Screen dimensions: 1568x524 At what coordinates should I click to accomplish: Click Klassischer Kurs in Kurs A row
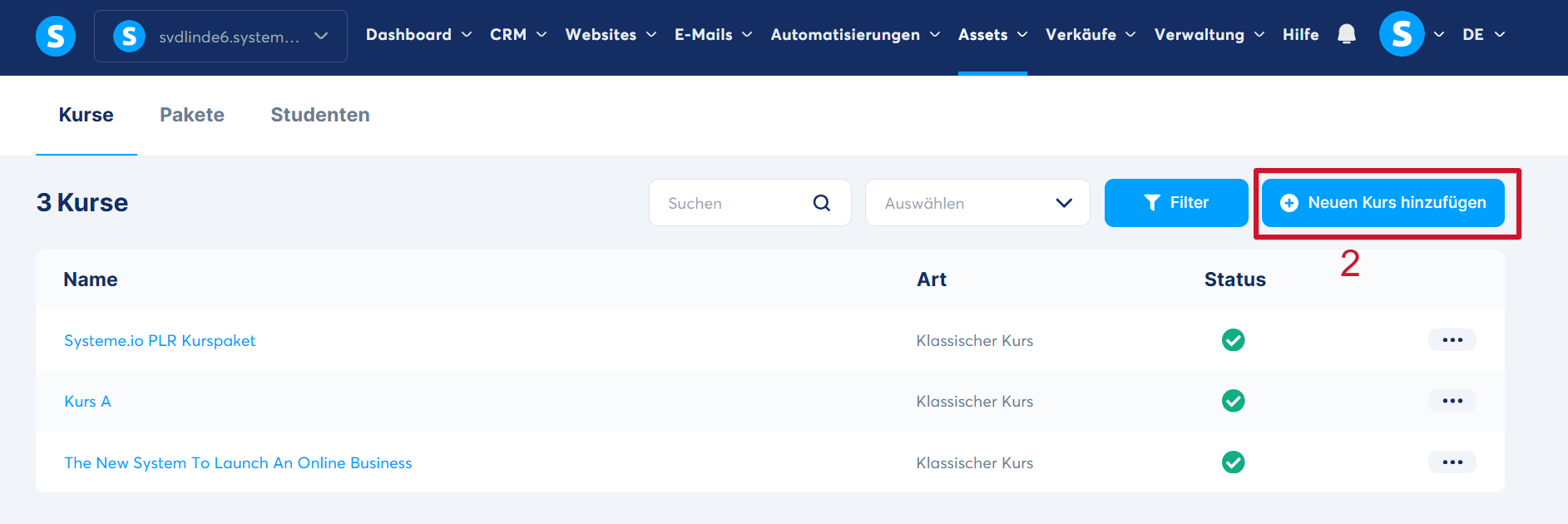pyautogui.click(x=975, y=402)
